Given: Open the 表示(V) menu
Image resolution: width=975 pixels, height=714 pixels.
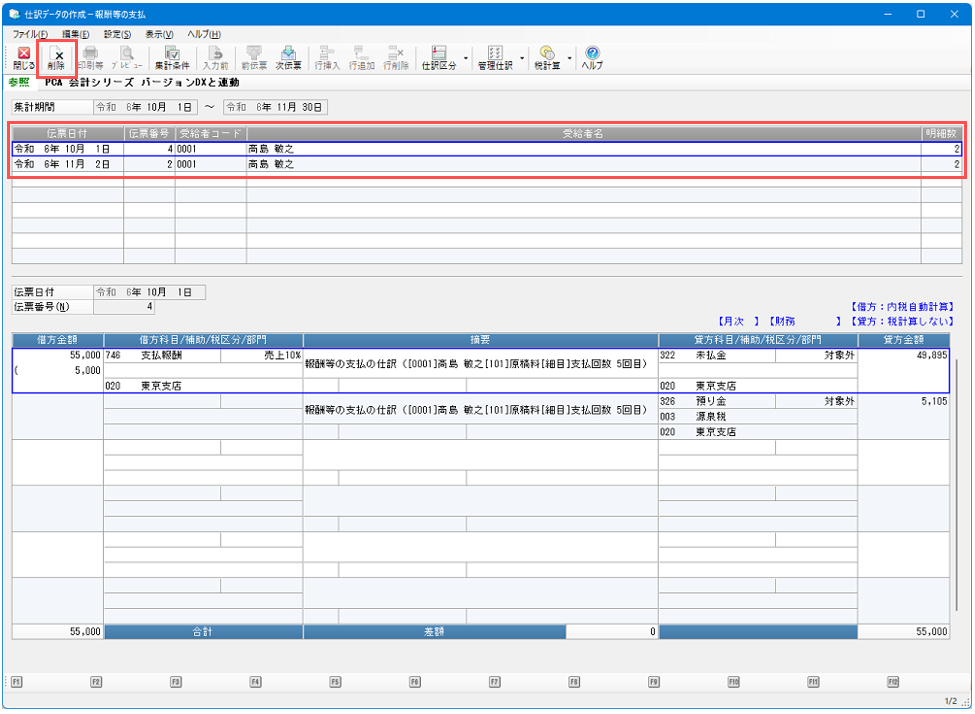Looking at the screenshot, I should (159, 34).
